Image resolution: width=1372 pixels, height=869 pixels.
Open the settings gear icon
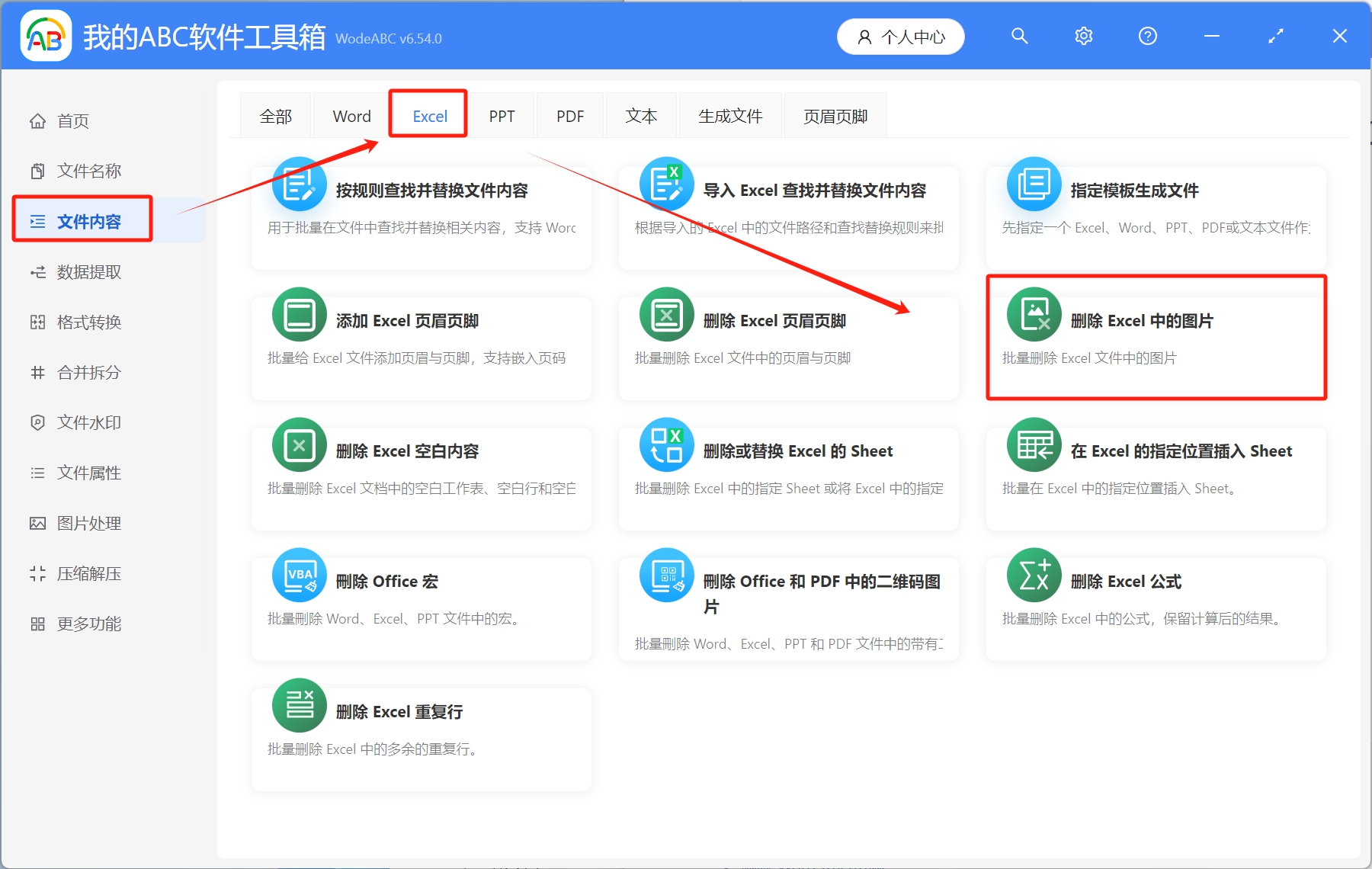tap(1083, 35)
